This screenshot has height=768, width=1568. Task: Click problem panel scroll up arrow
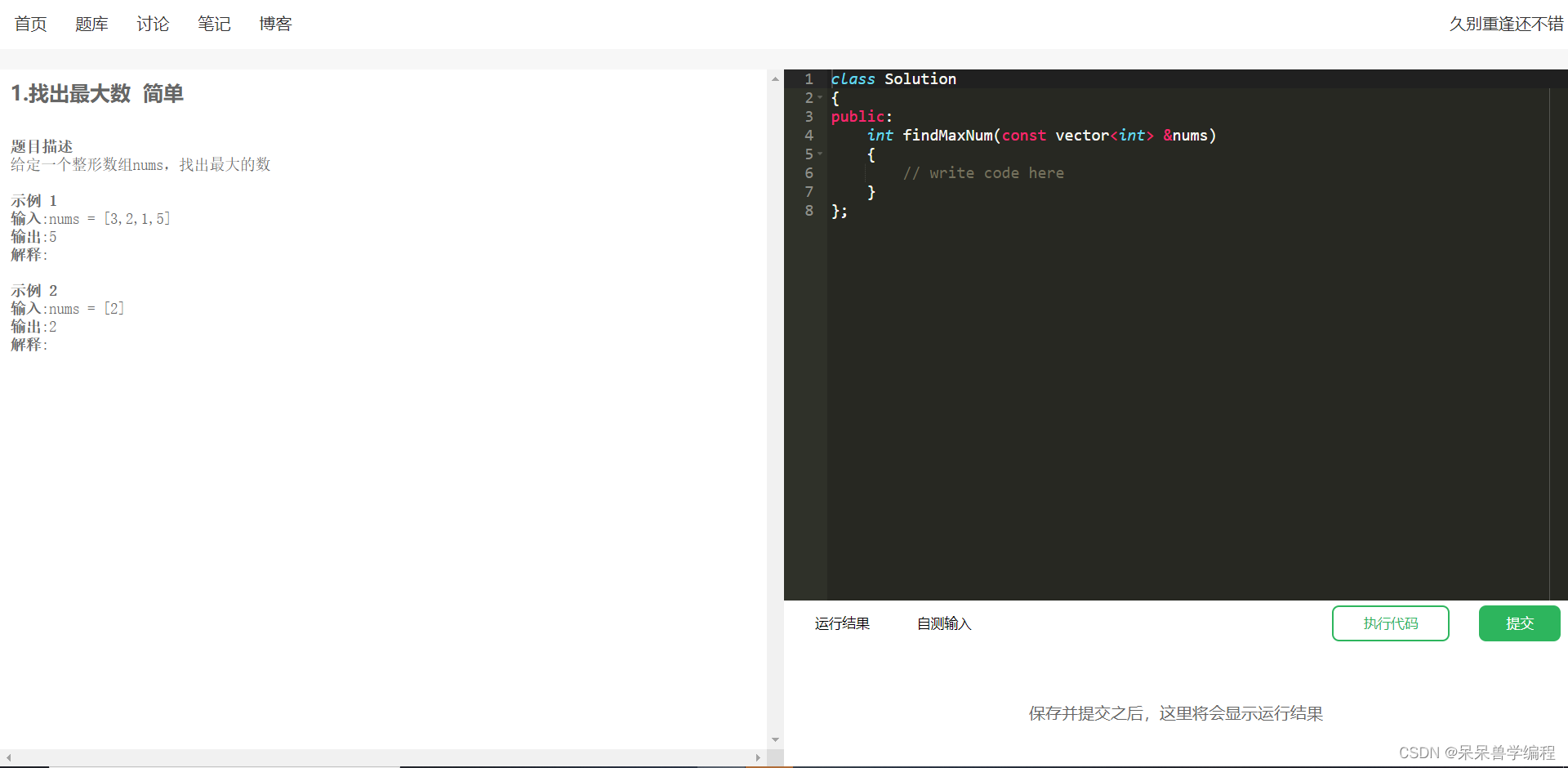775,78
